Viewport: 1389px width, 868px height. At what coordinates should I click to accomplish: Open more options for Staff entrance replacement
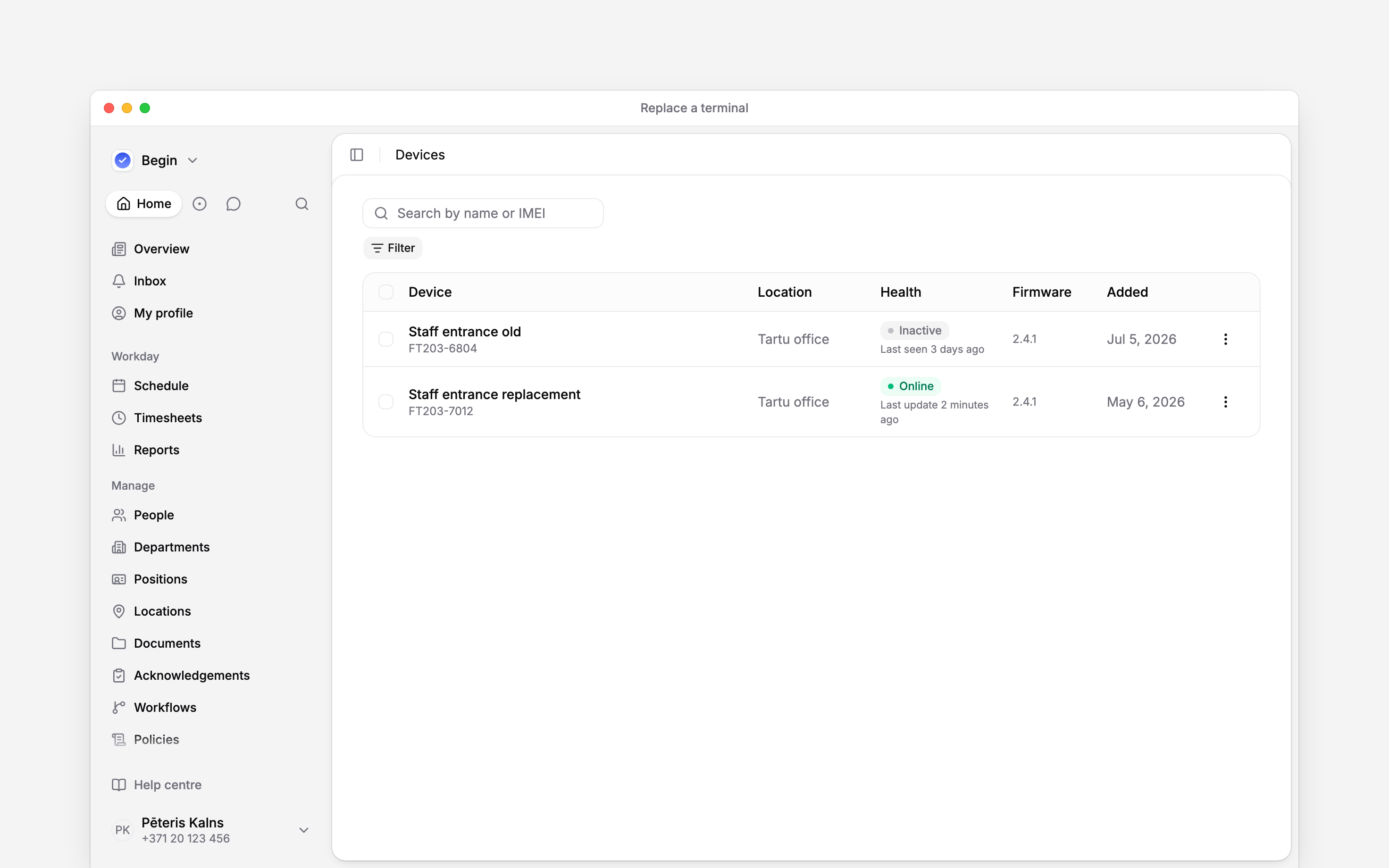pos(1225,402)
